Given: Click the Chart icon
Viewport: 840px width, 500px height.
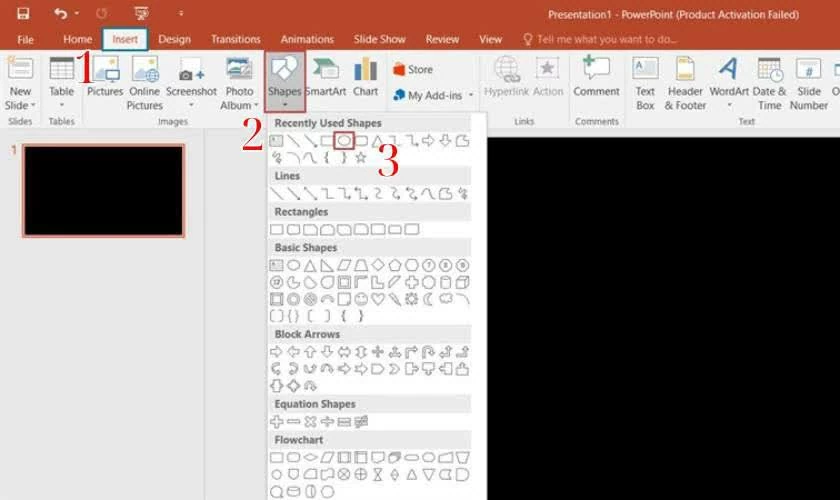Looking at the screenshot, I should [x=365, y=77].
